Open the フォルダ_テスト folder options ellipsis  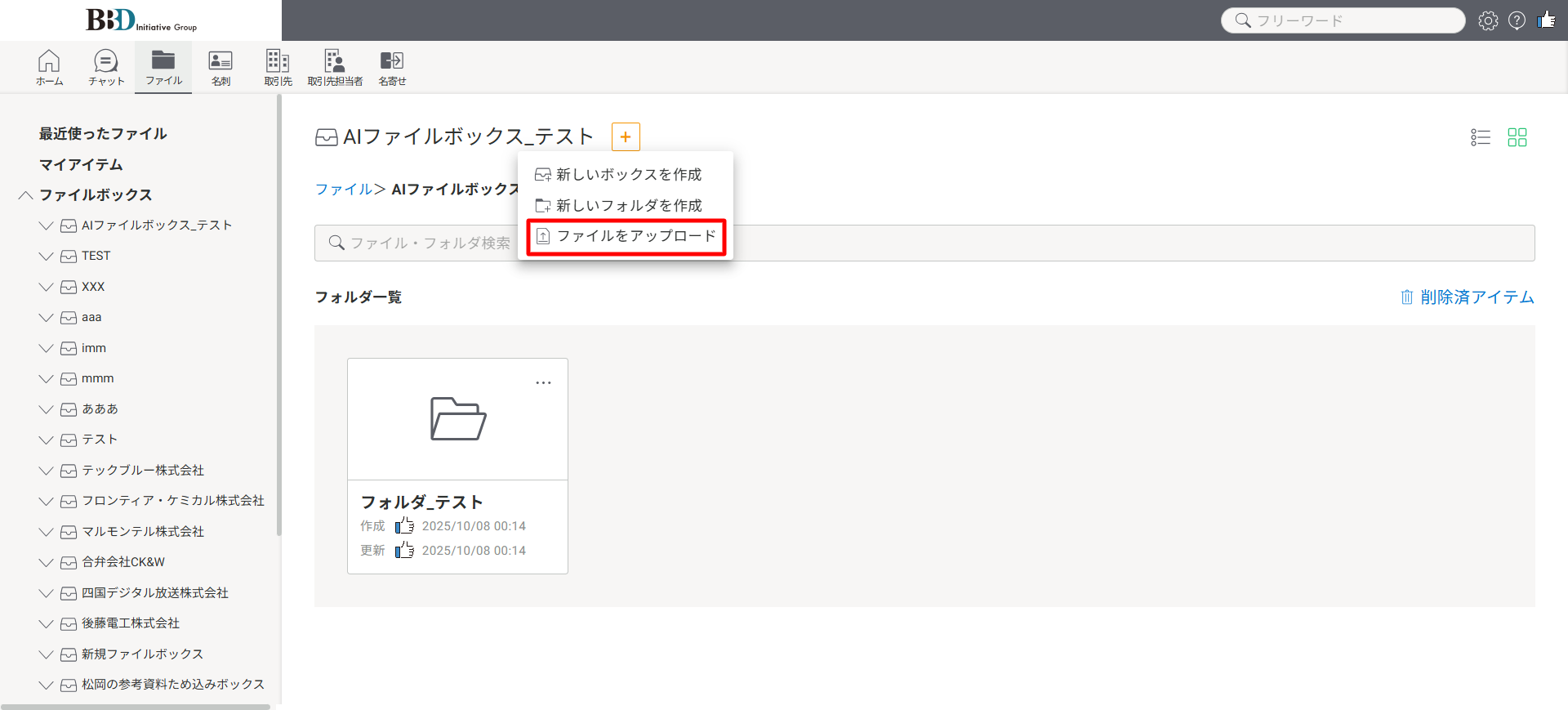(543, 382)
